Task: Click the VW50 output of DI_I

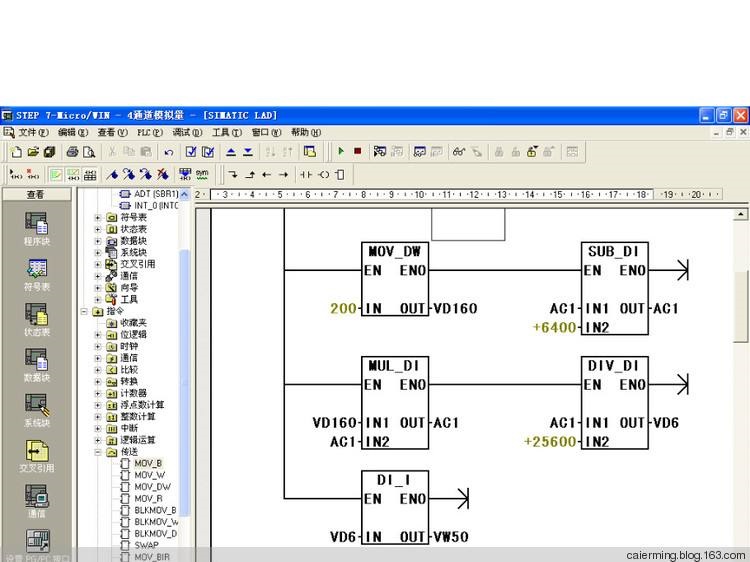Action: (451, 537)
